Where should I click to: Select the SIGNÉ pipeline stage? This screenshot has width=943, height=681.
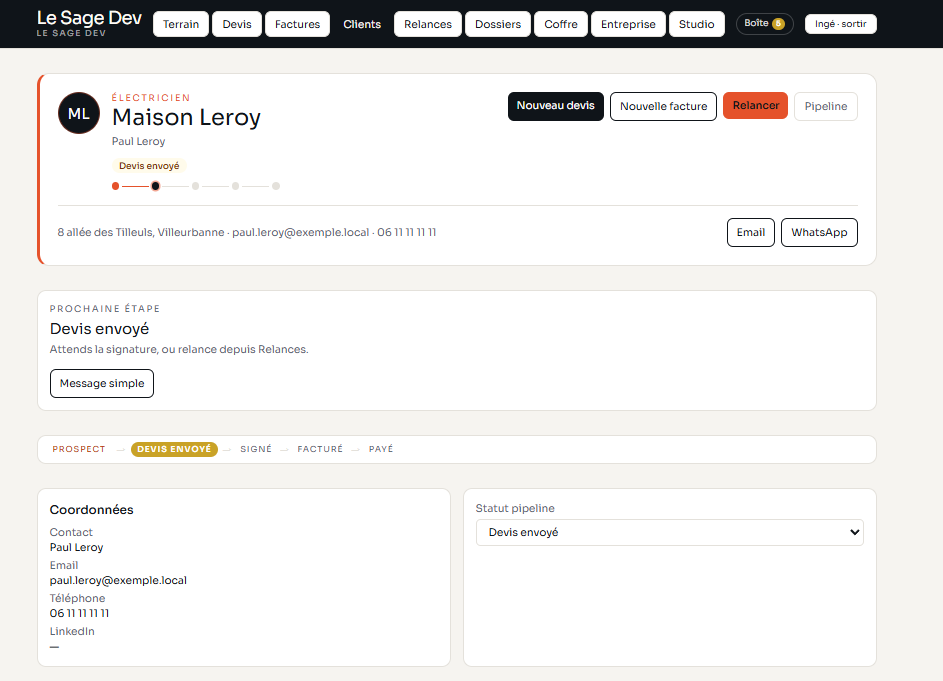pyautogui.click(x=256, y=449)
